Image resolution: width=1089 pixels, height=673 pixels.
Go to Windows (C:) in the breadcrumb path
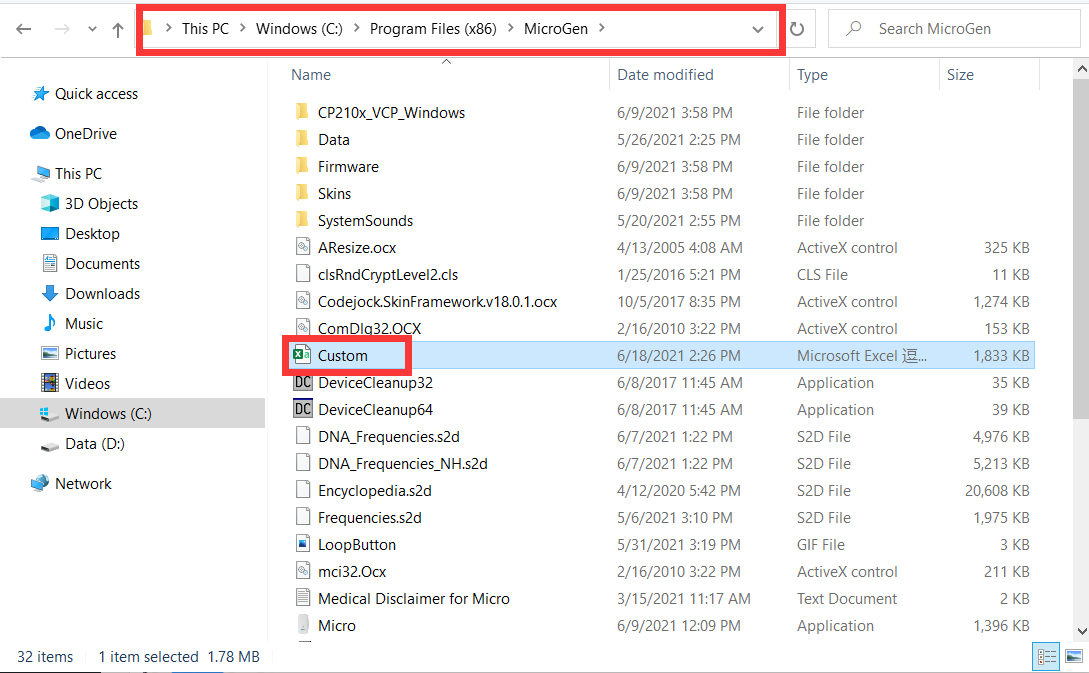pos(299,28)
